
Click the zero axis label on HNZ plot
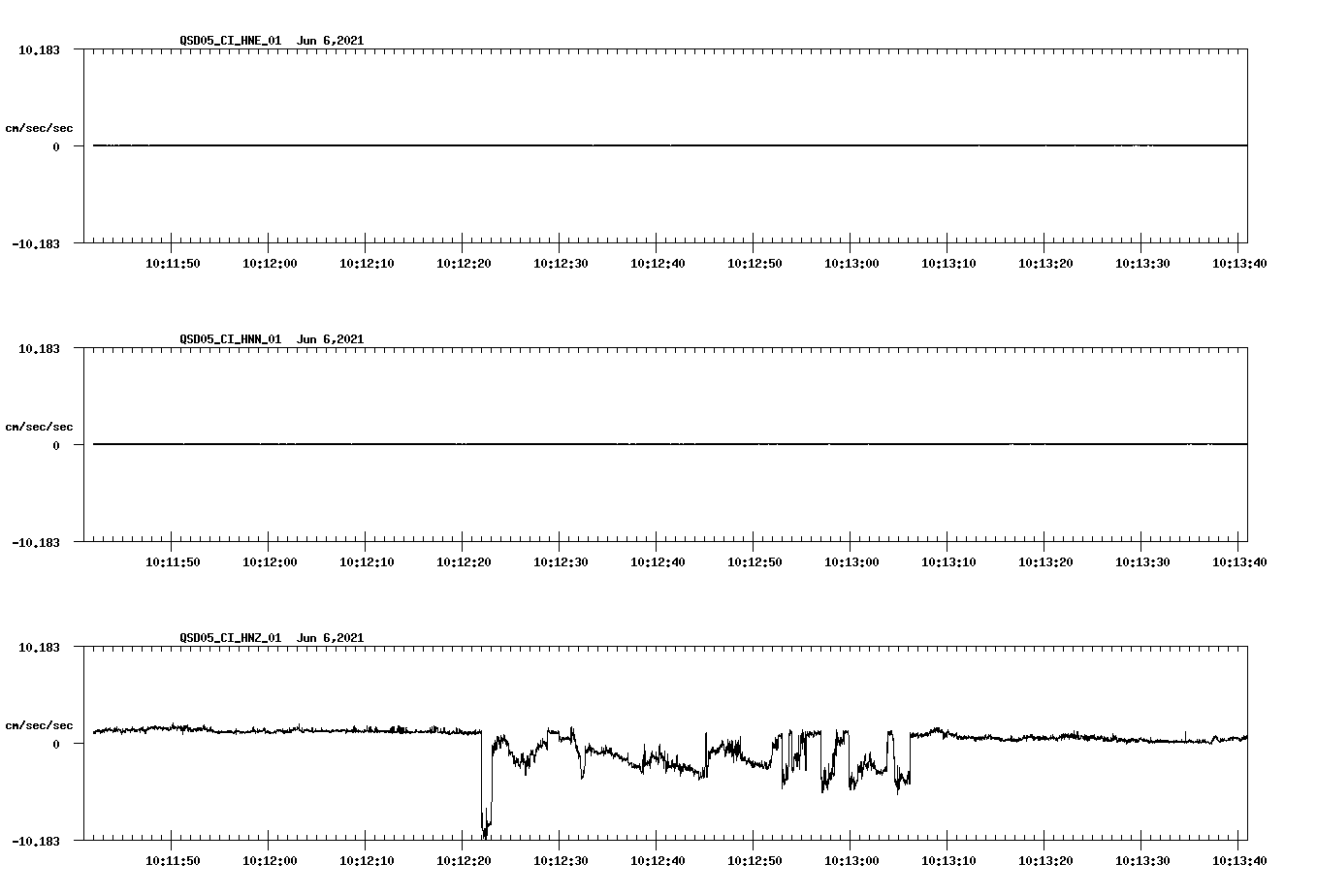click(56, 744)
